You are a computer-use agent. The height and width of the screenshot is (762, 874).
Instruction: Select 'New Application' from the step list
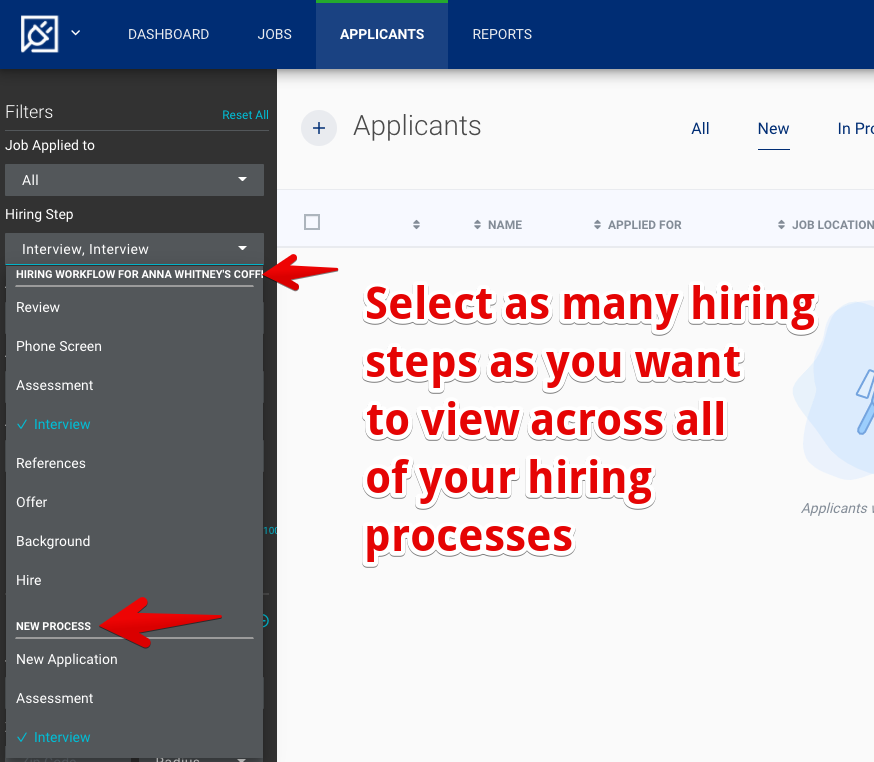[x=67, y=659]
